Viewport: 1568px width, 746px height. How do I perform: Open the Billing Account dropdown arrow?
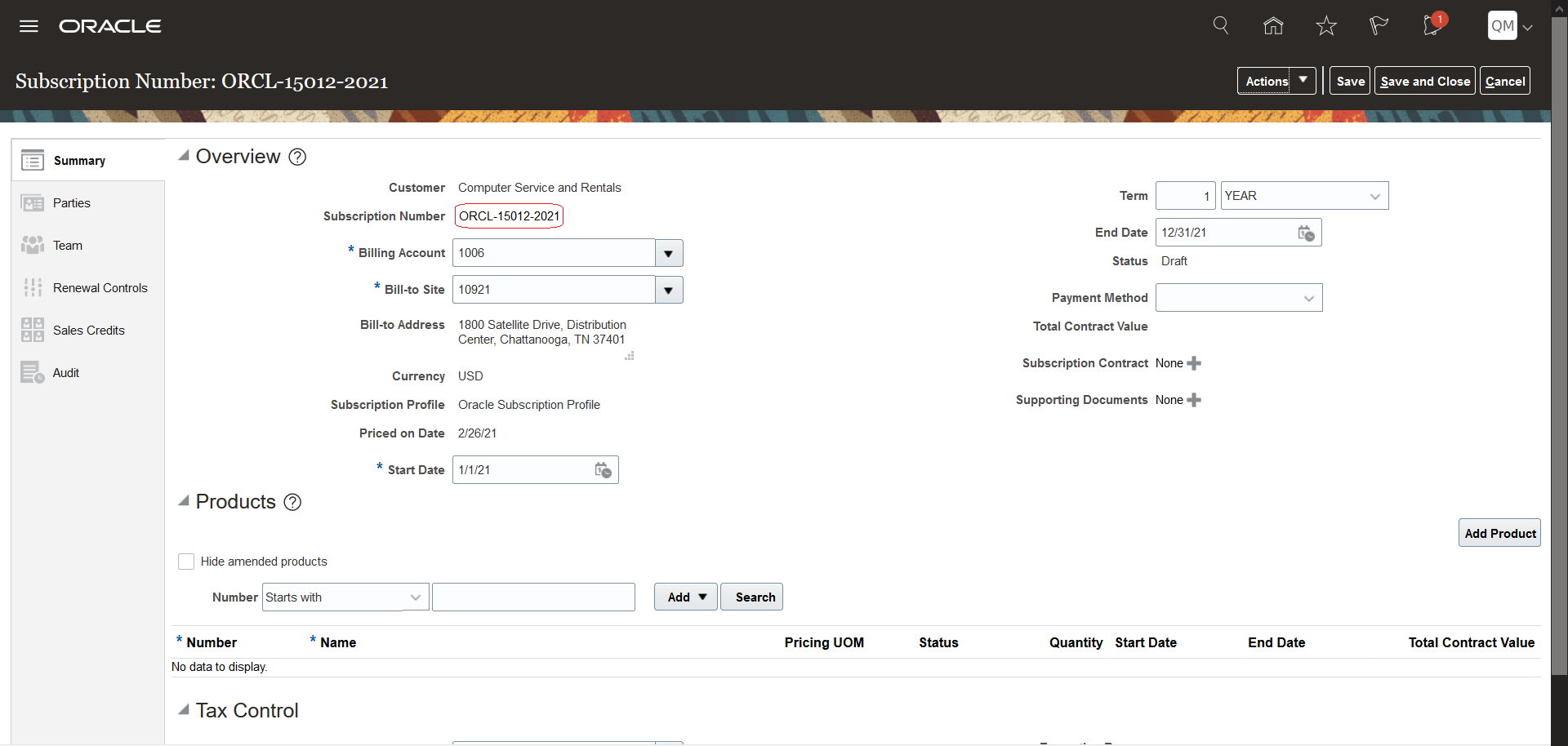[x=669, y=253]
